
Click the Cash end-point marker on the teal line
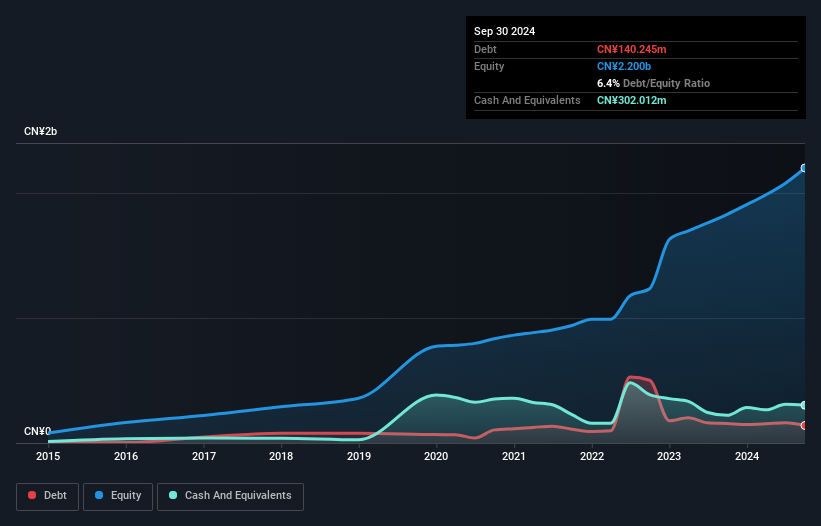coord(804,405)
